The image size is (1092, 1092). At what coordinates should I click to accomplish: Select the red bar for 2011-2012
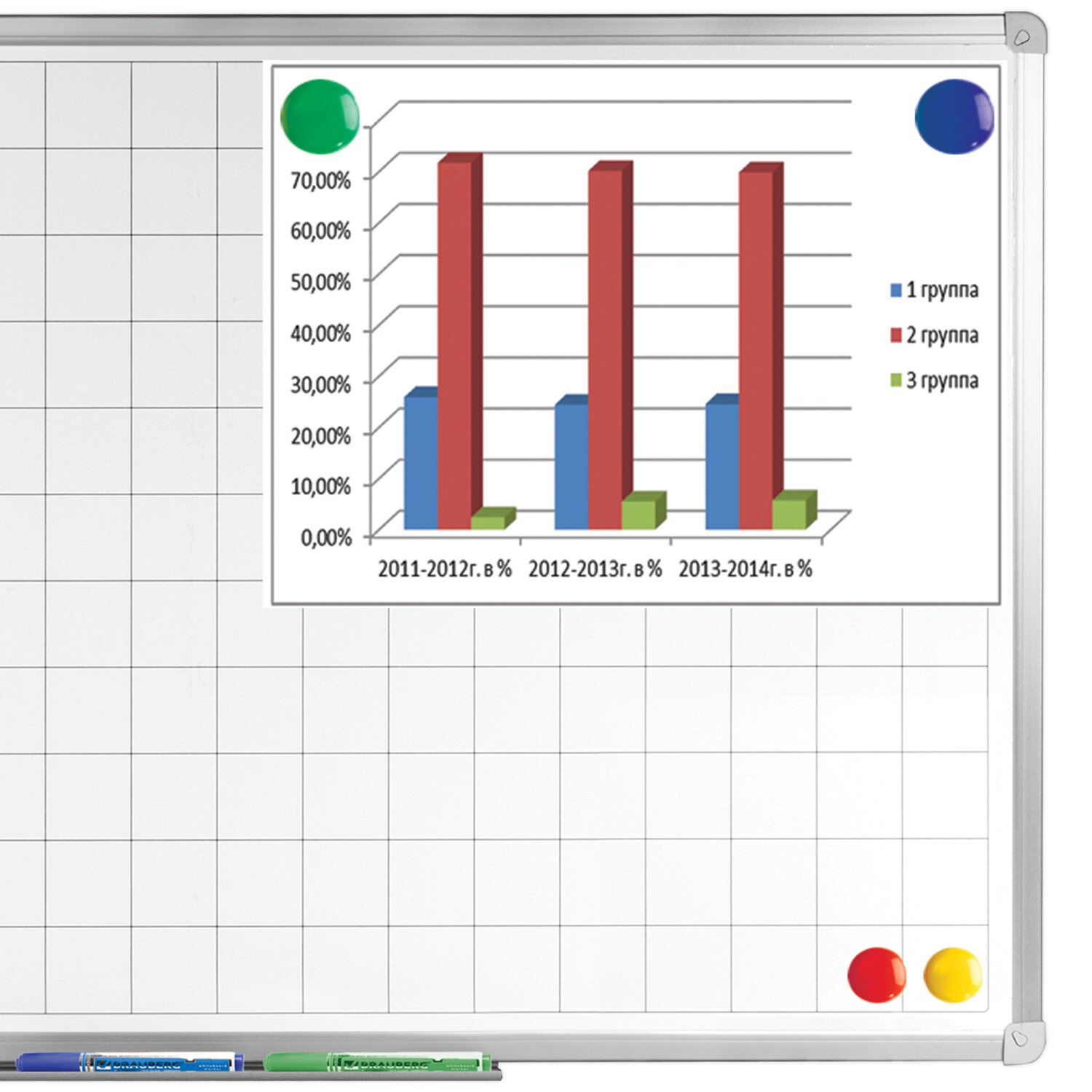click(x=454, y=342)
